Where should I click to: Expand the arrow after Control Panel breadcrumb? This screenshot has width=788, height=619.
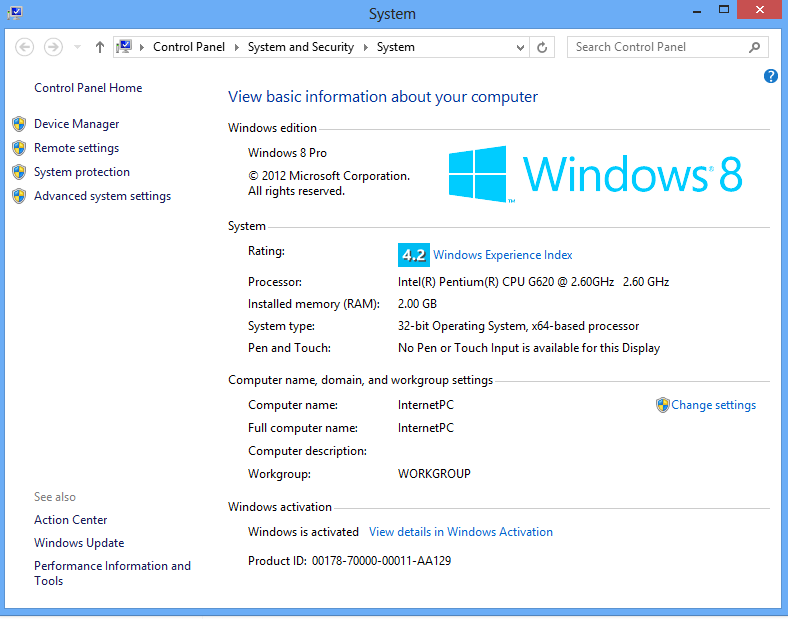pos(237,47)
